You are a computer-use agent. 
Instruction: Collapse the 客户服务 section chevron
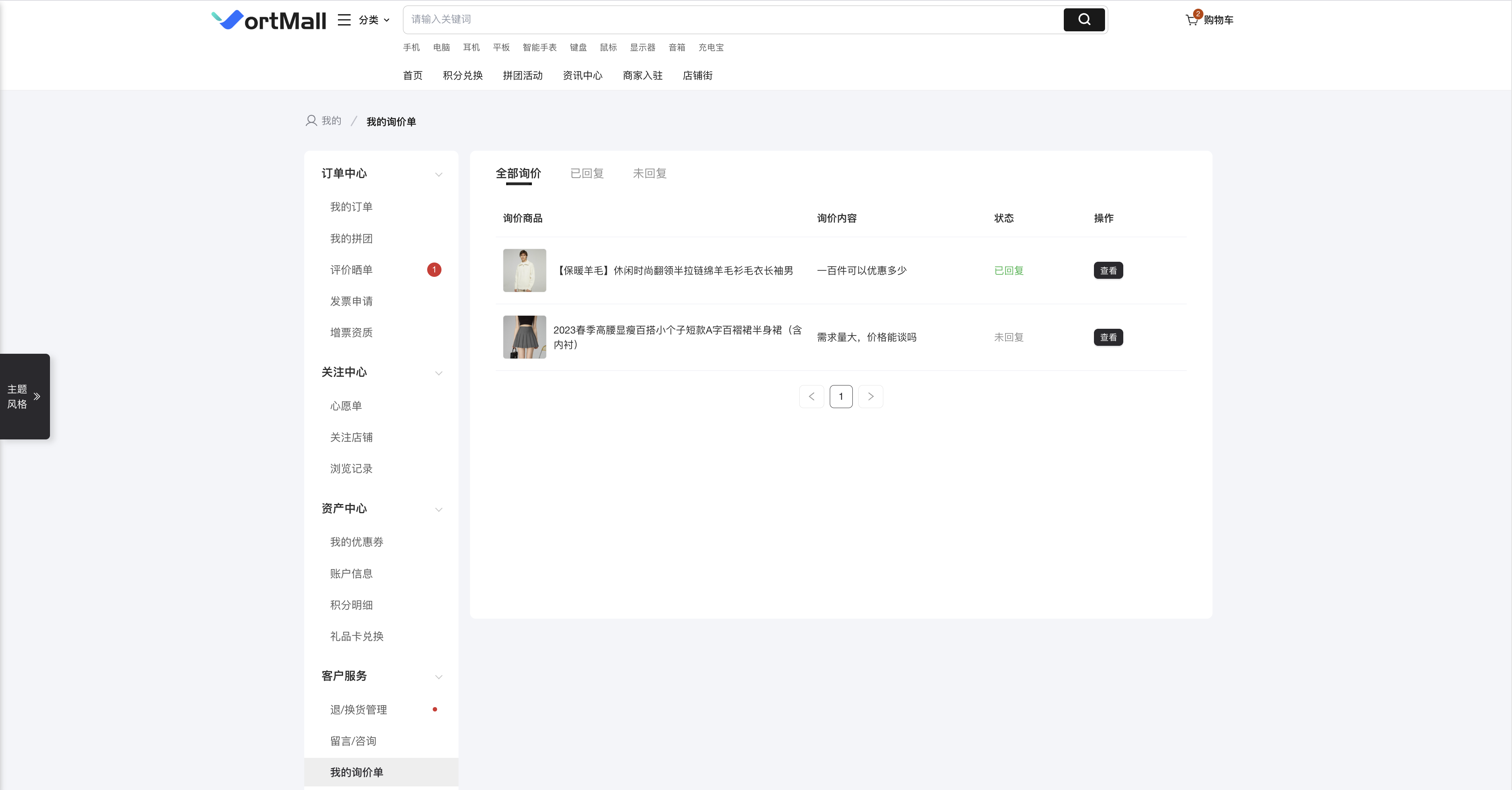coord(438,677)
